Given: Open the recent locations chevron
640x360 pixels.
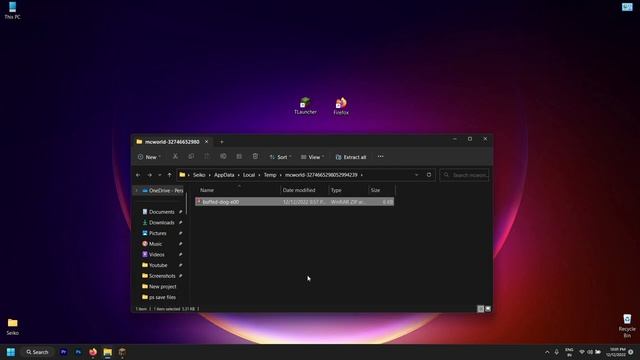Looking at the screenshot, I should pyautogui.click(x=160, y=175).
